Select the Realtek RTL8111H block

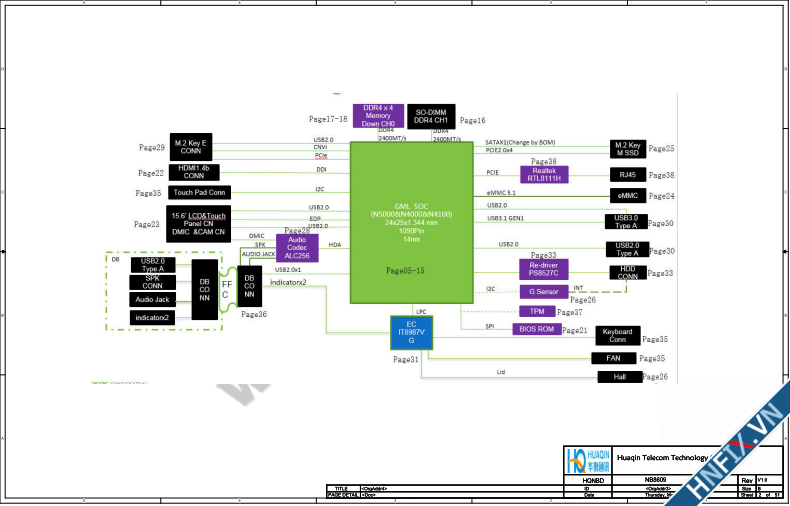point(543,174)
